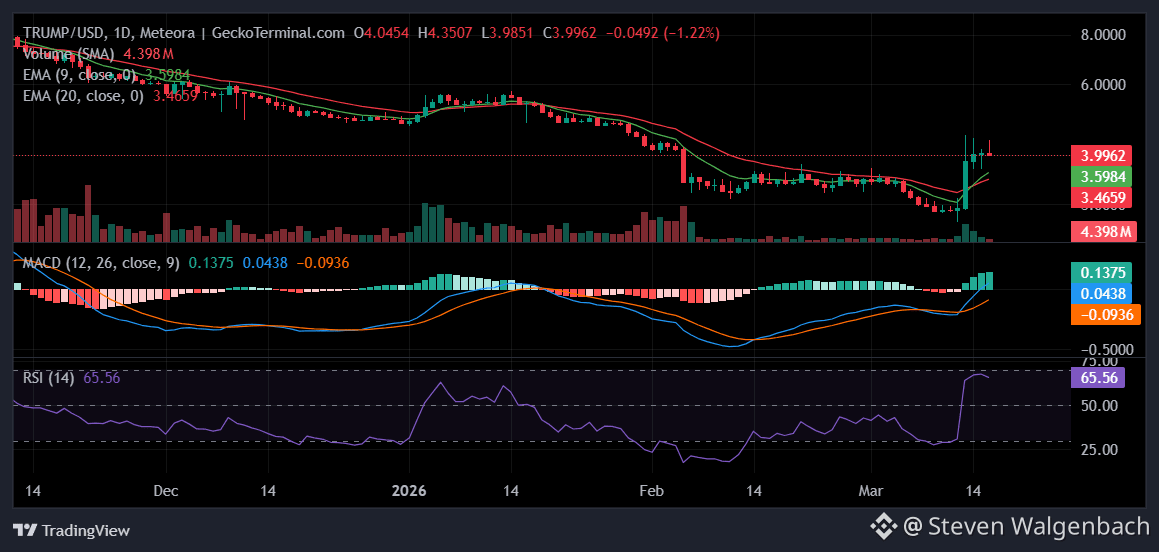Click the 6.0000 price scale tick
Viewport: 1159px width, 552px height.
click(x=1102, y=85)
